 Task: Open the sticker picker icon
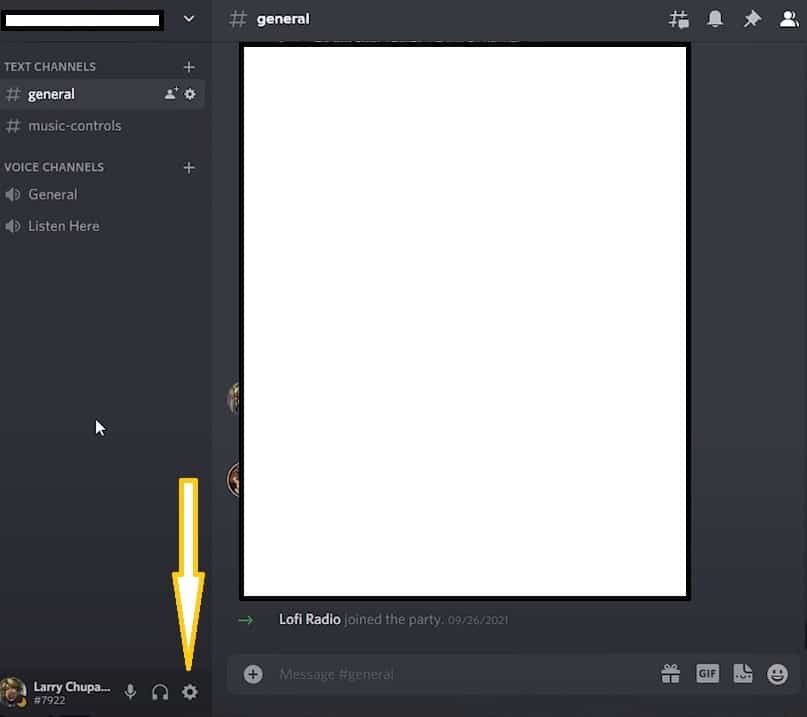point(743,673)
